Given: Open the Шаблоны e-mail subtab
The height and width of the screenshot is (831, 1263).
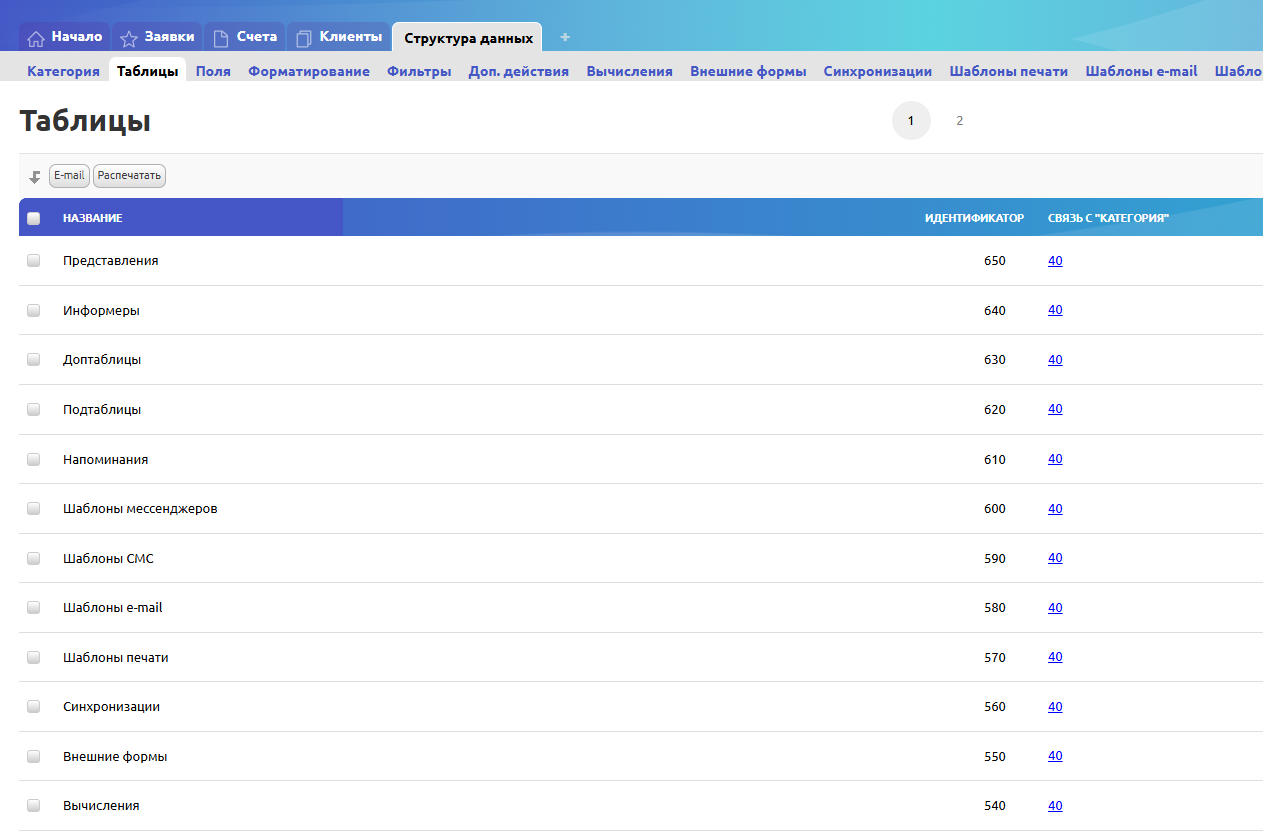Looking at the screenshot, I should (1141, 71).
